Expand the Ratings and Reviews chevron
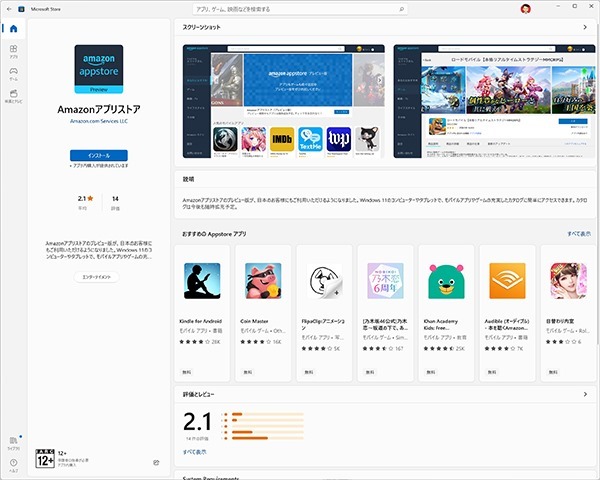Viewport: 600px width, 480px height. (584, 394)
